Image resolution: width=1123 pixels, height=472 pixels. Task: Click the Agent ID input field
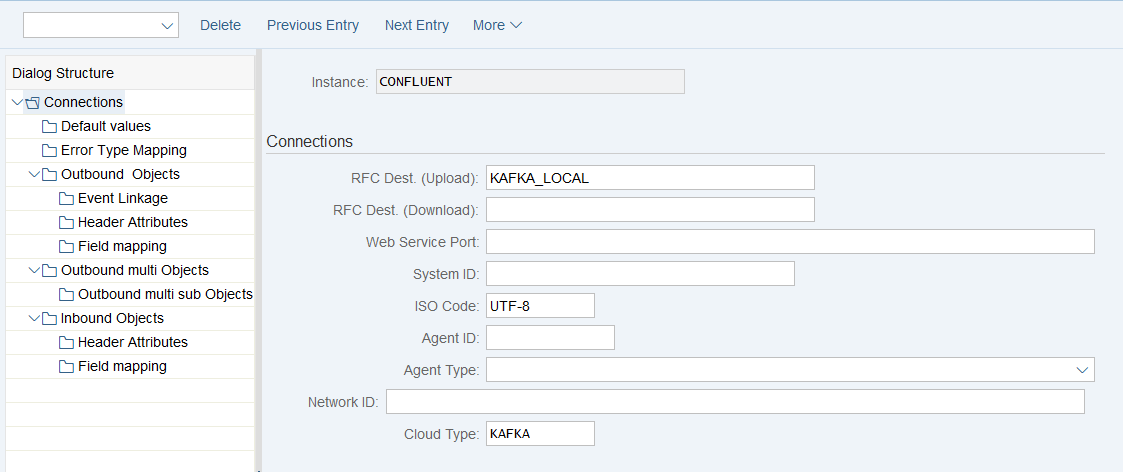tap(551, 337)
